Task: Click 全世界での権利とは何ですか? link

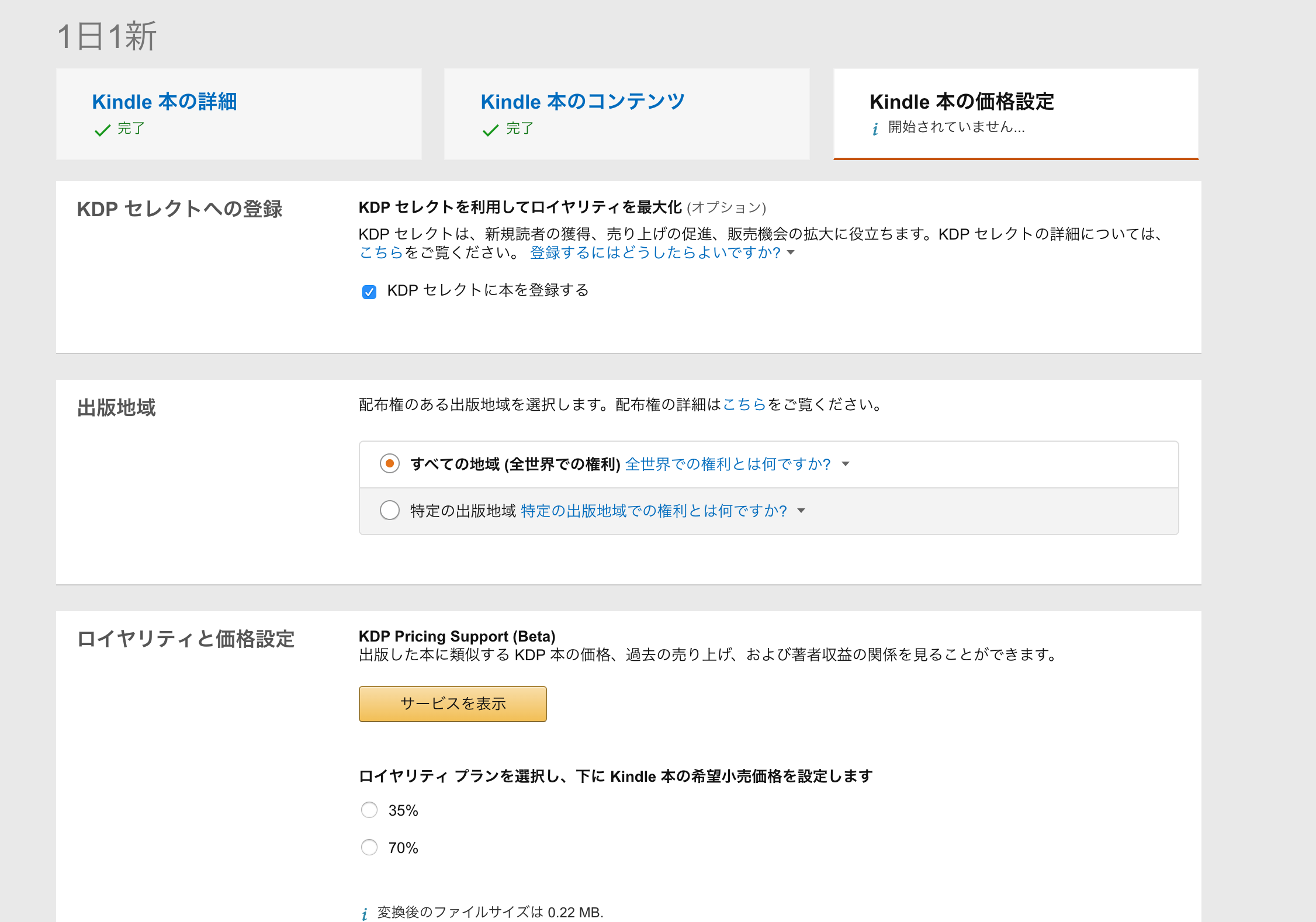Action: [728, 464]
